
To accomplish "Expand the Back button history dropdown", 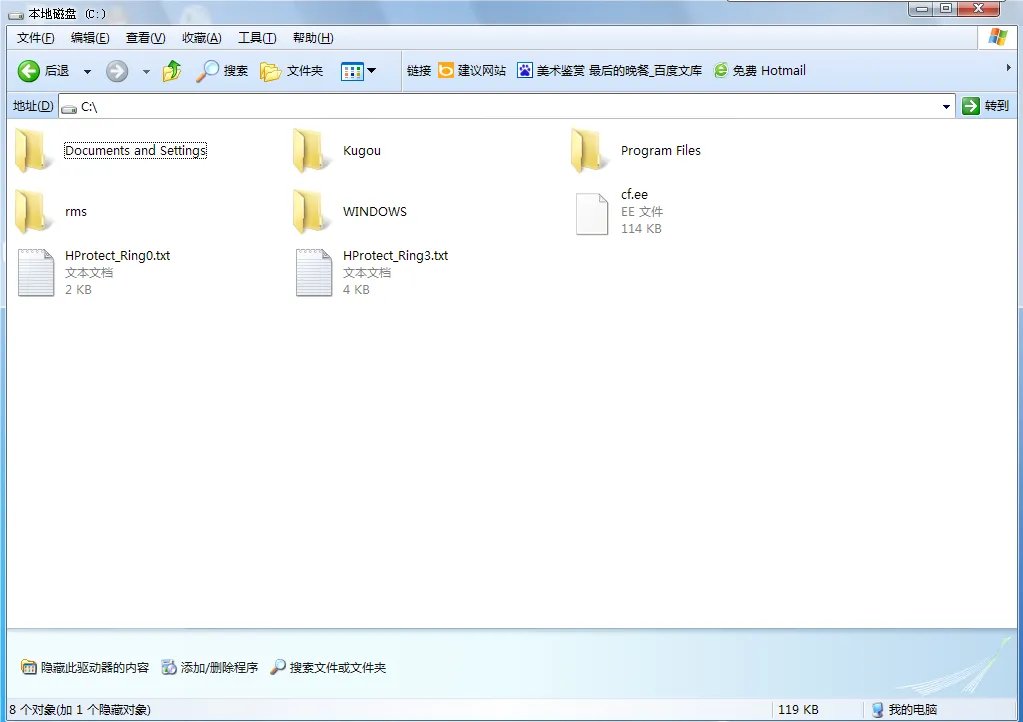I will pyautogui.click(x=85, y=70).
